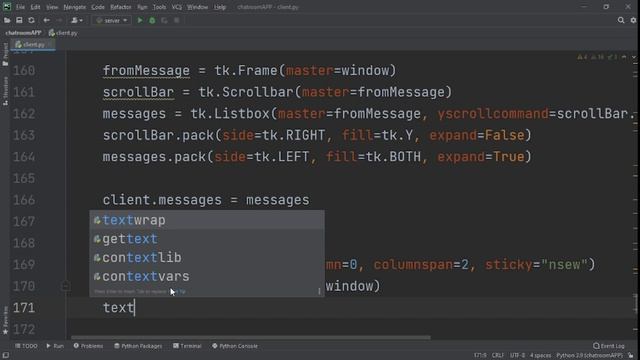The width and height of the screenshot is (640, 360).
Task: Click the weak warnings count indicator
Action: (x=598, y=57)
